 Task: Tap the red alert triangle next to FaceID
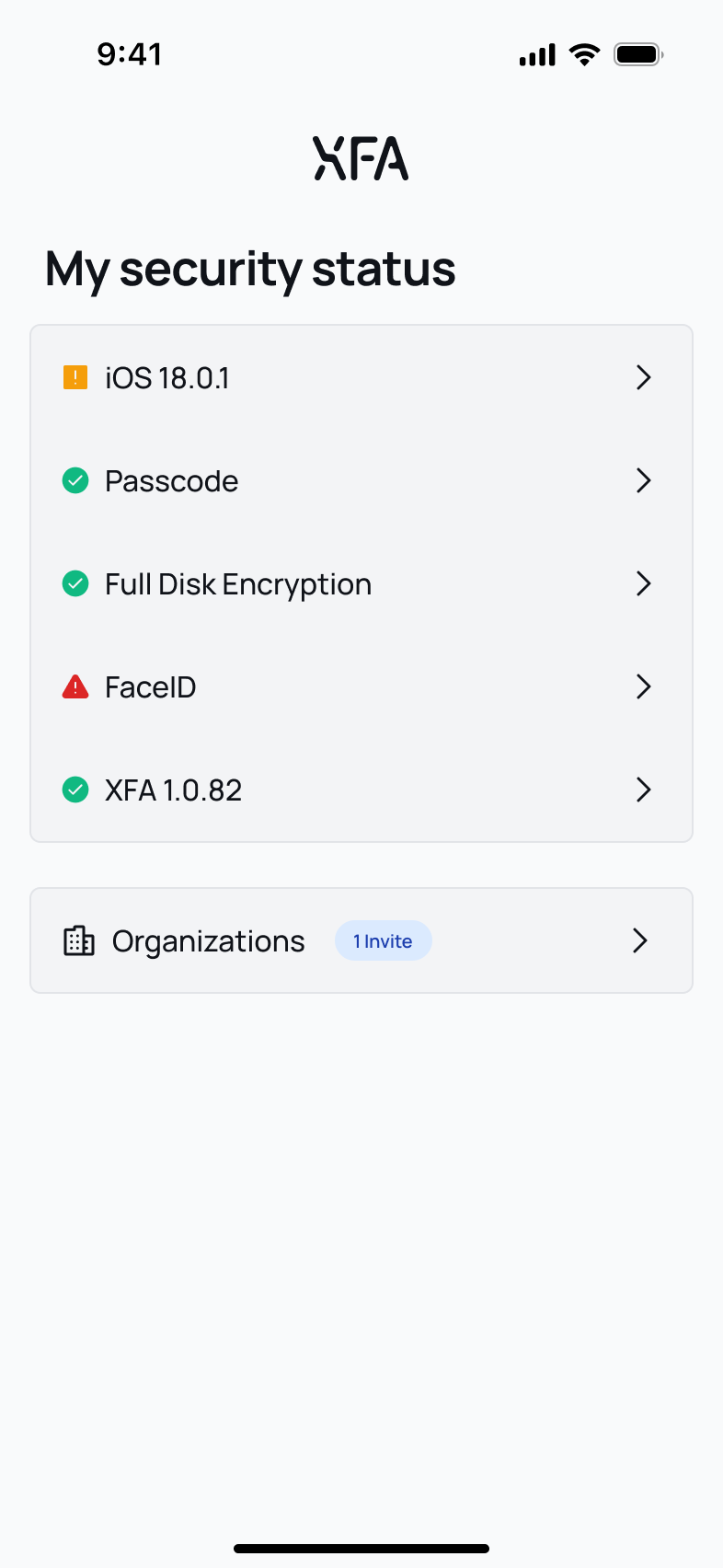coord(75,686)
